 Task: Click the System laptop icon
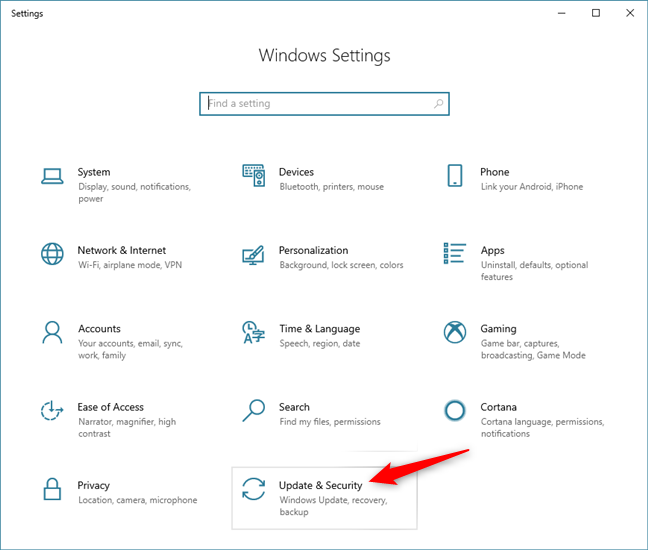click(52, 176)
